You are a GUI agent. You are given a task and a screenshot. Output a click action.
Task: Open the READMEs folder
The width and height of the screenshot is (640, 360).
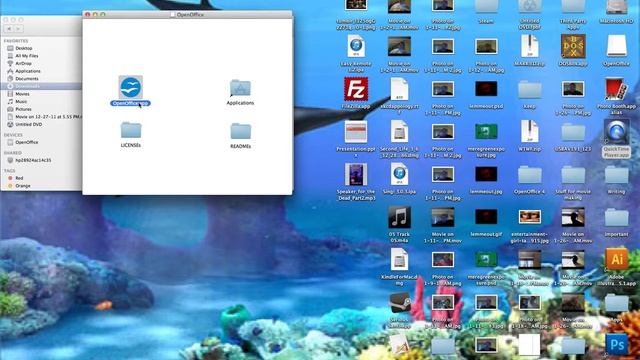(x=240, y=131)
